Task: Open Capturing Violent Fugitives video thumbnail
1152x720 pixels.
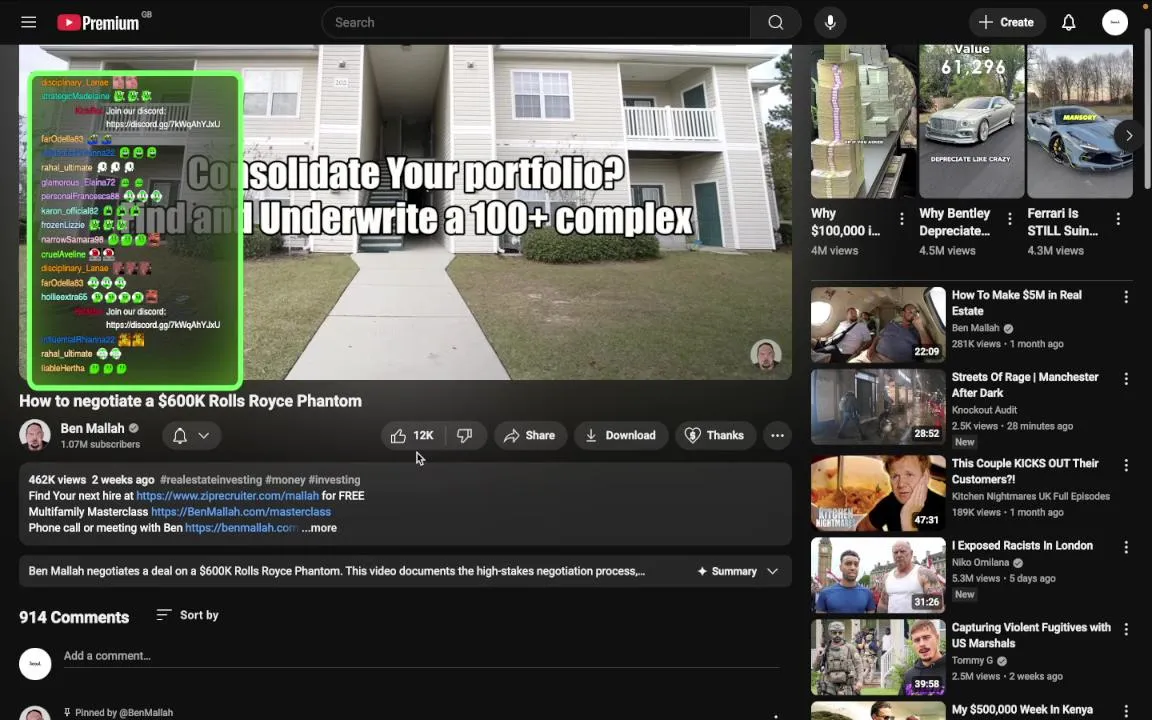Action: 878,658
